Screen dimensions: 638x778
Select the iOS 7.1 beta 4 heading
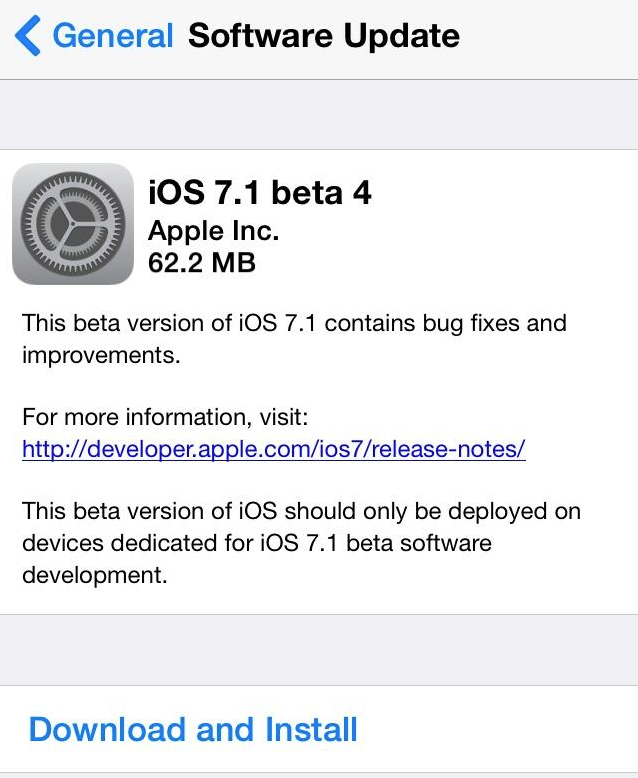point(260,192)
